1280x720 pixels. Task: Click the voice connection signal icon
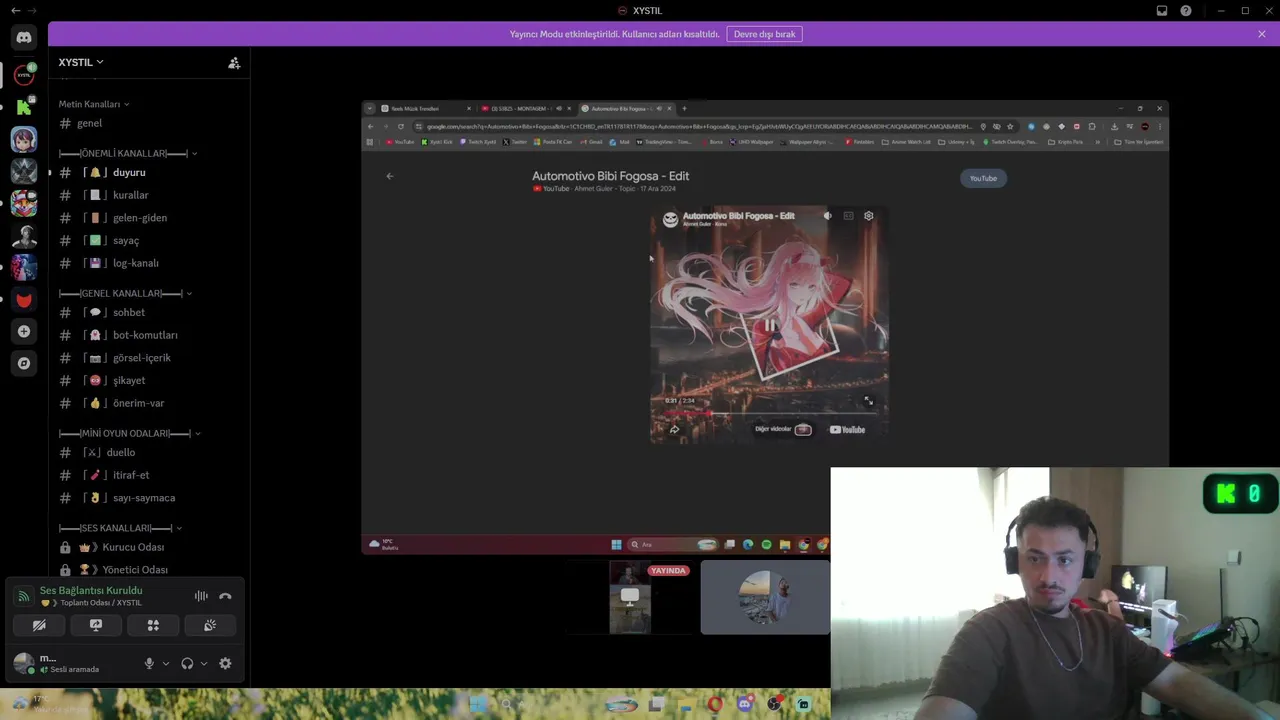(x=22, y=596)
